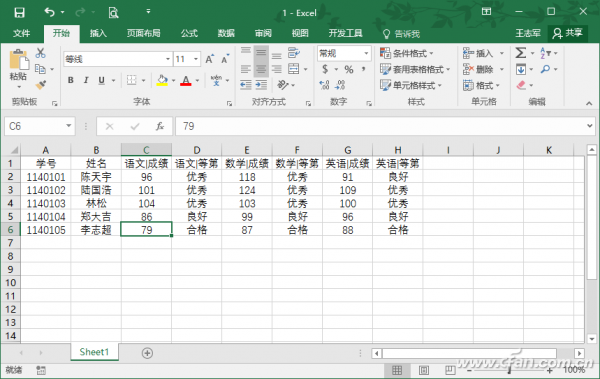The height and width of the screenshot is (379, 600).
Task: Toggle Bold formatting
Action: click(71, 80)
